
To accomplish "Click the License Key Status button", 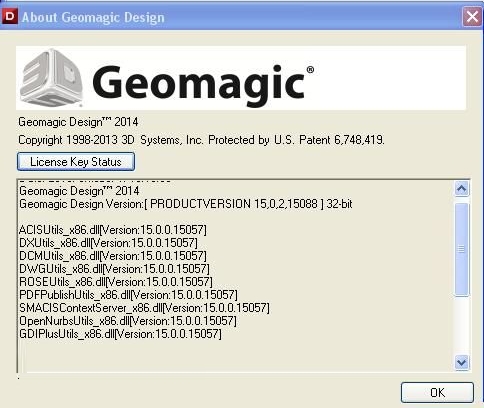I will pos(76,162).
